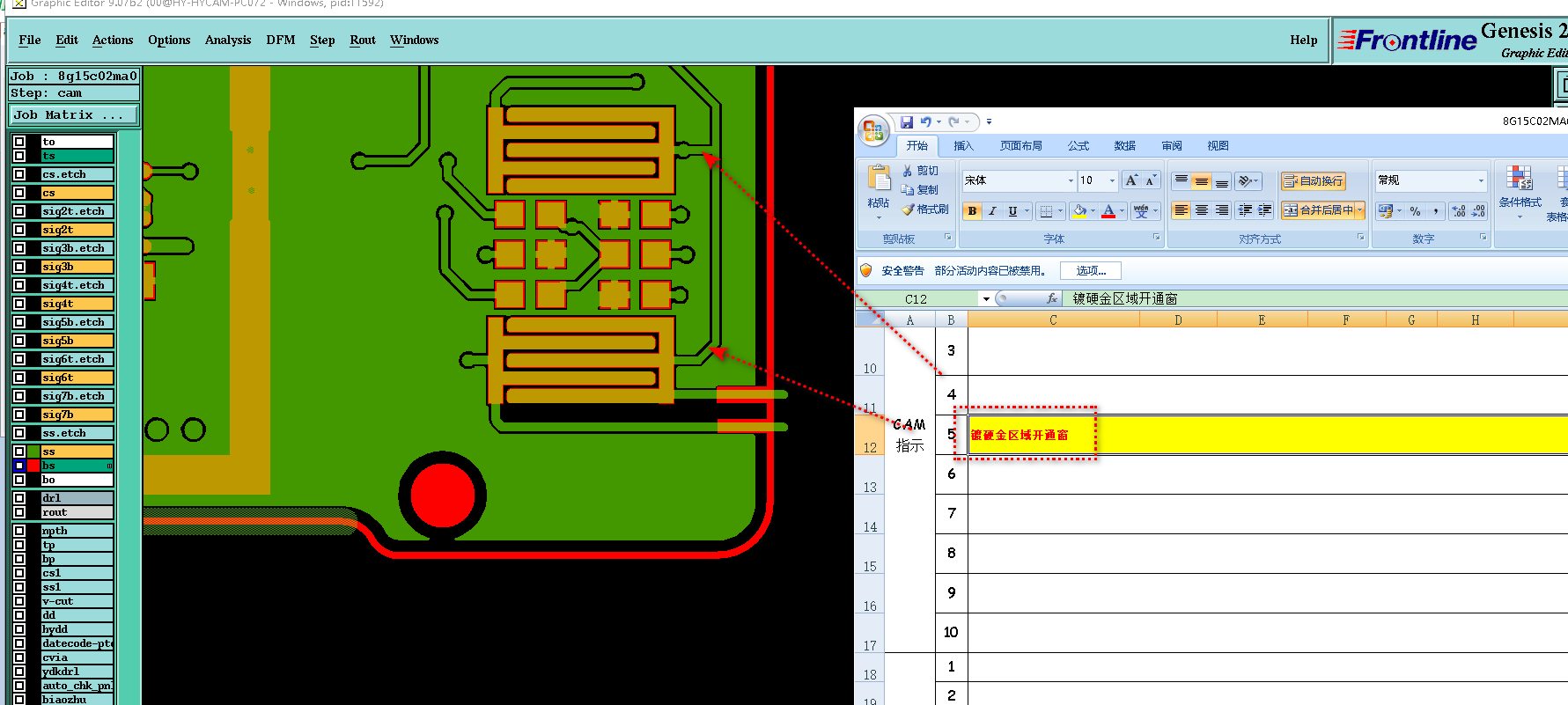
Task: Open the DFM menu in Genesis
Action: pyautogui.click(x=281, y=40)
